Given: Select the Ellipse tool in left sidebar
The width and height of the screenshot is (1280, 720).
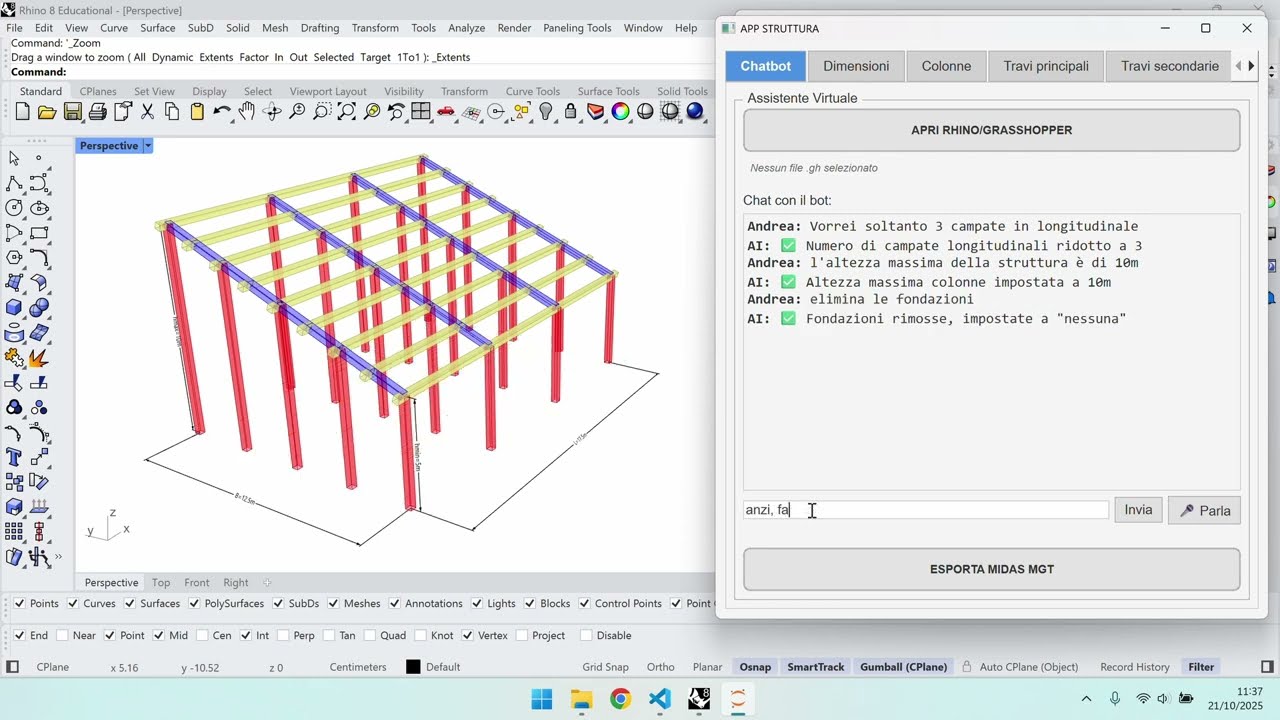Looking at the screenshot, I should tap(39, 208).
